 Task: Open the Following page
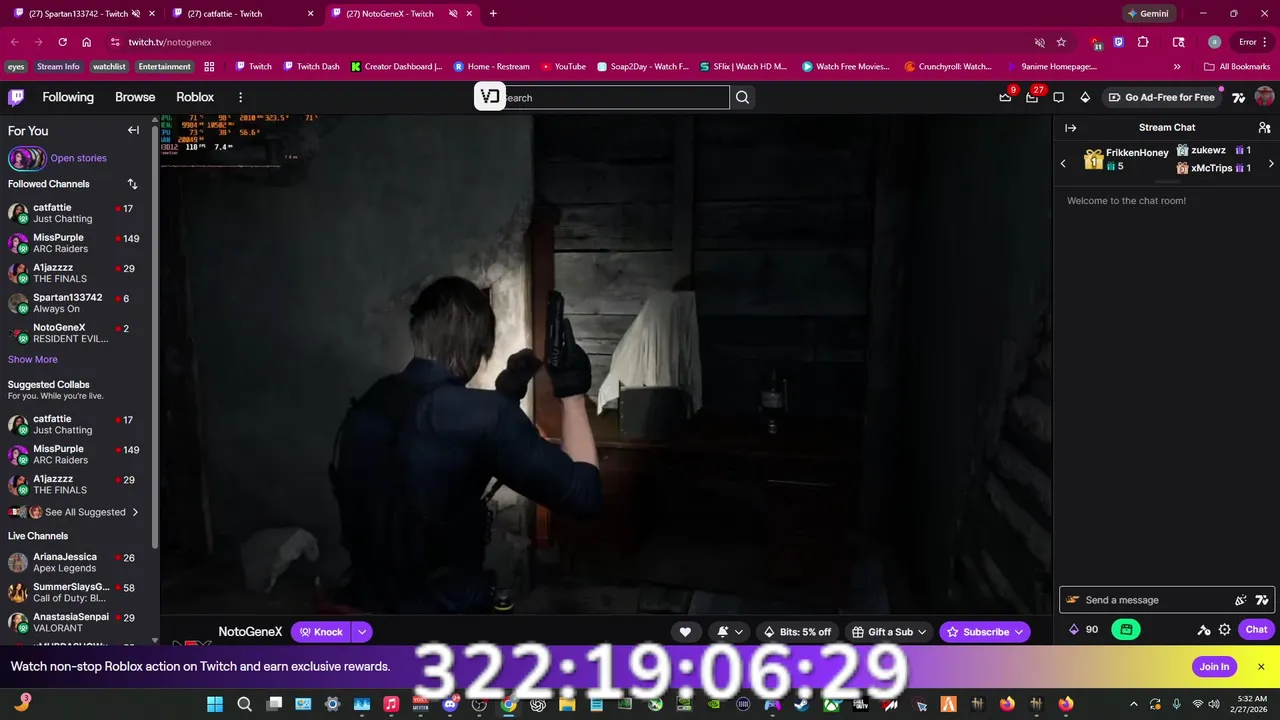[68, 97]
